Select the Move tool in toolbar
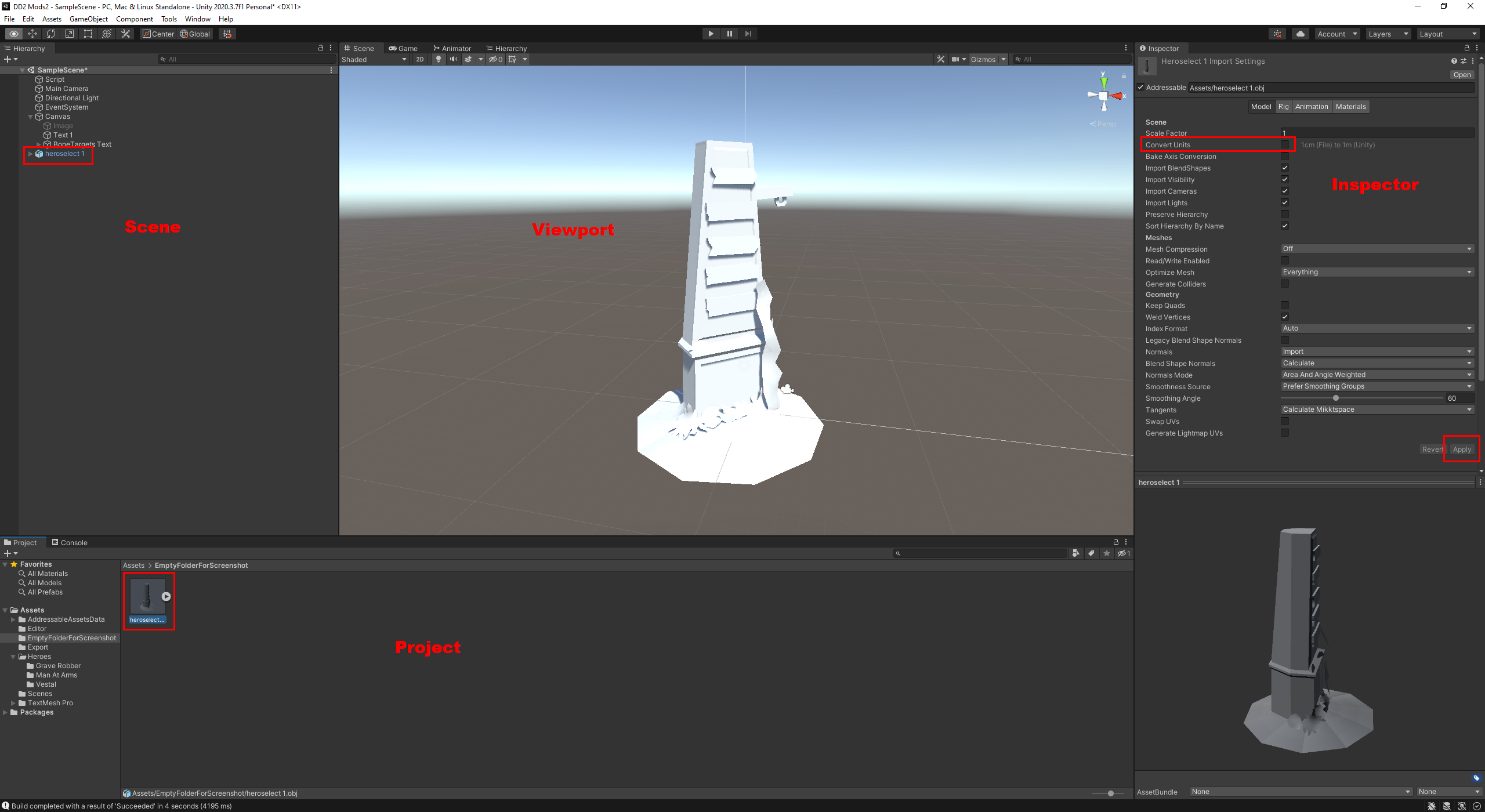The image size is (1485, 812). click(x=32, y=34)
